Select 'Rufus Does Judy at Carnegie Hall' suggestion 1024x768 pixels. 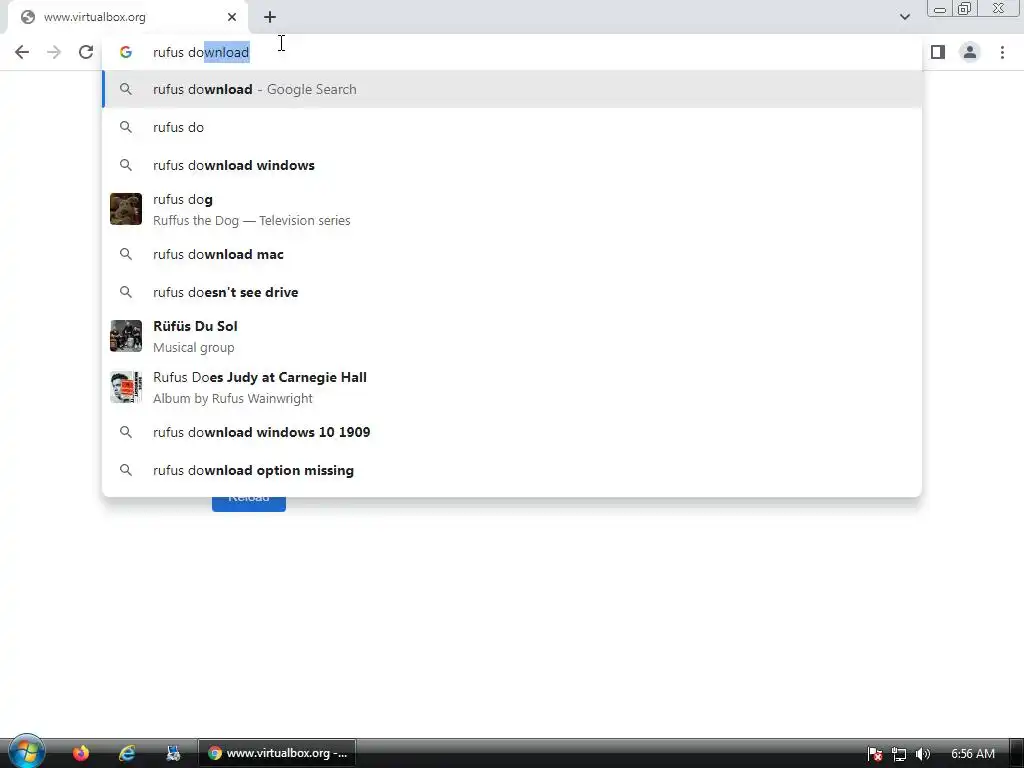512,387
